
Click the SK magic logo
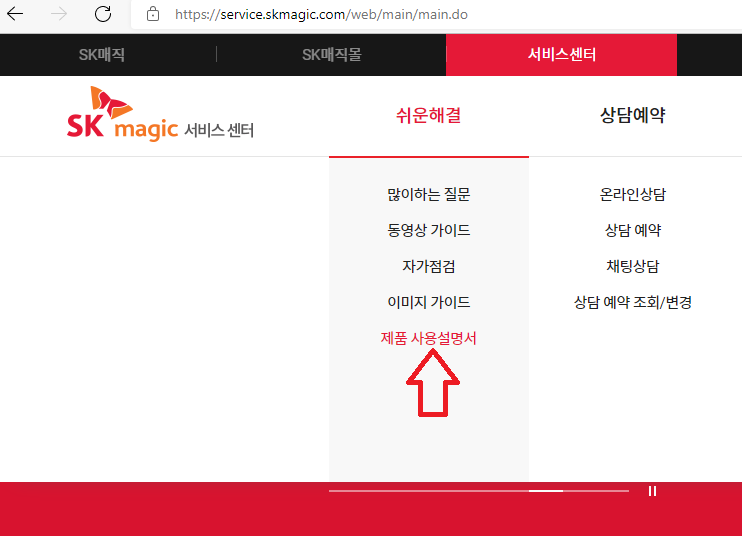click(160, 116)
